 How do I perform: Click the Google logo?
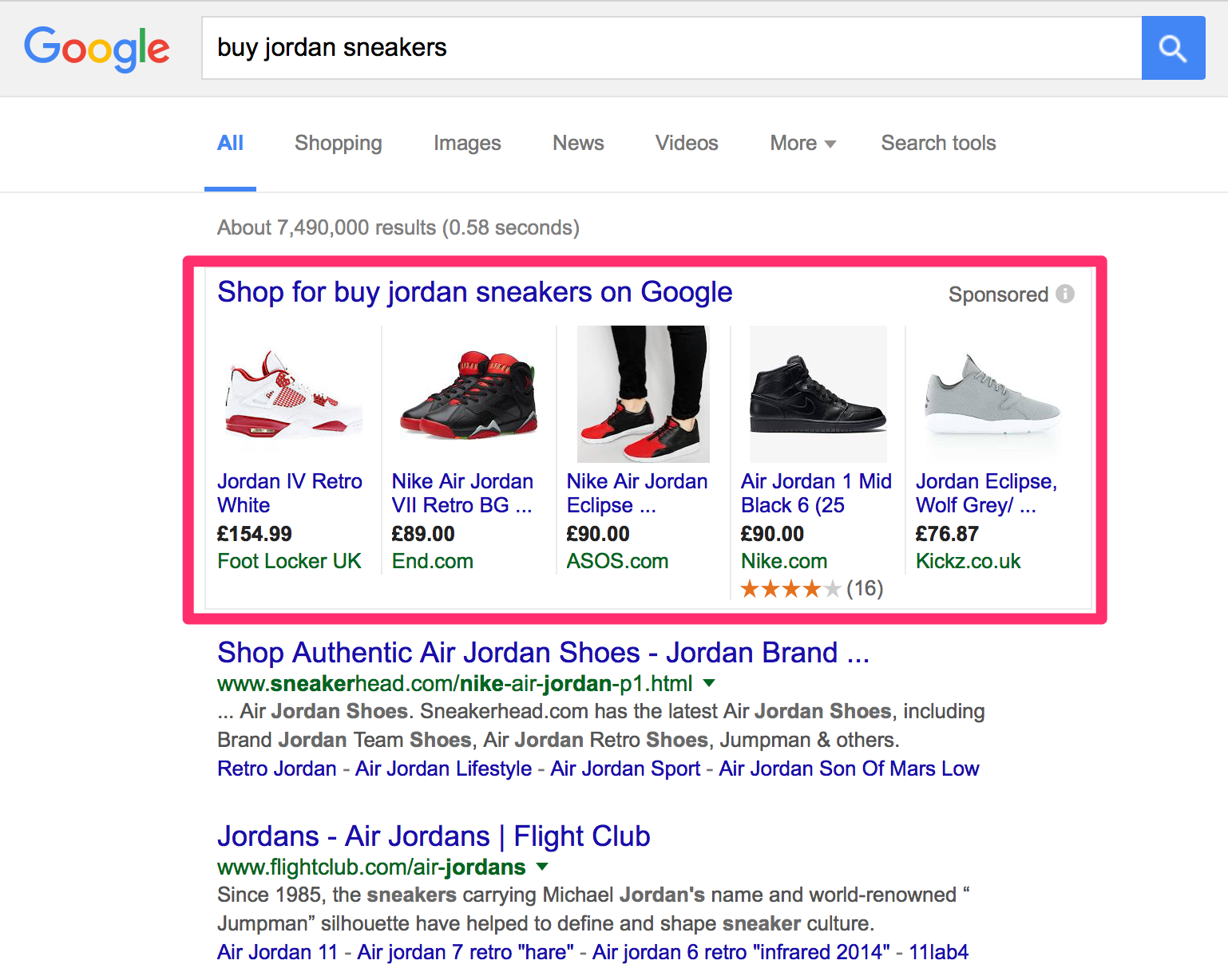click(97, 49)
